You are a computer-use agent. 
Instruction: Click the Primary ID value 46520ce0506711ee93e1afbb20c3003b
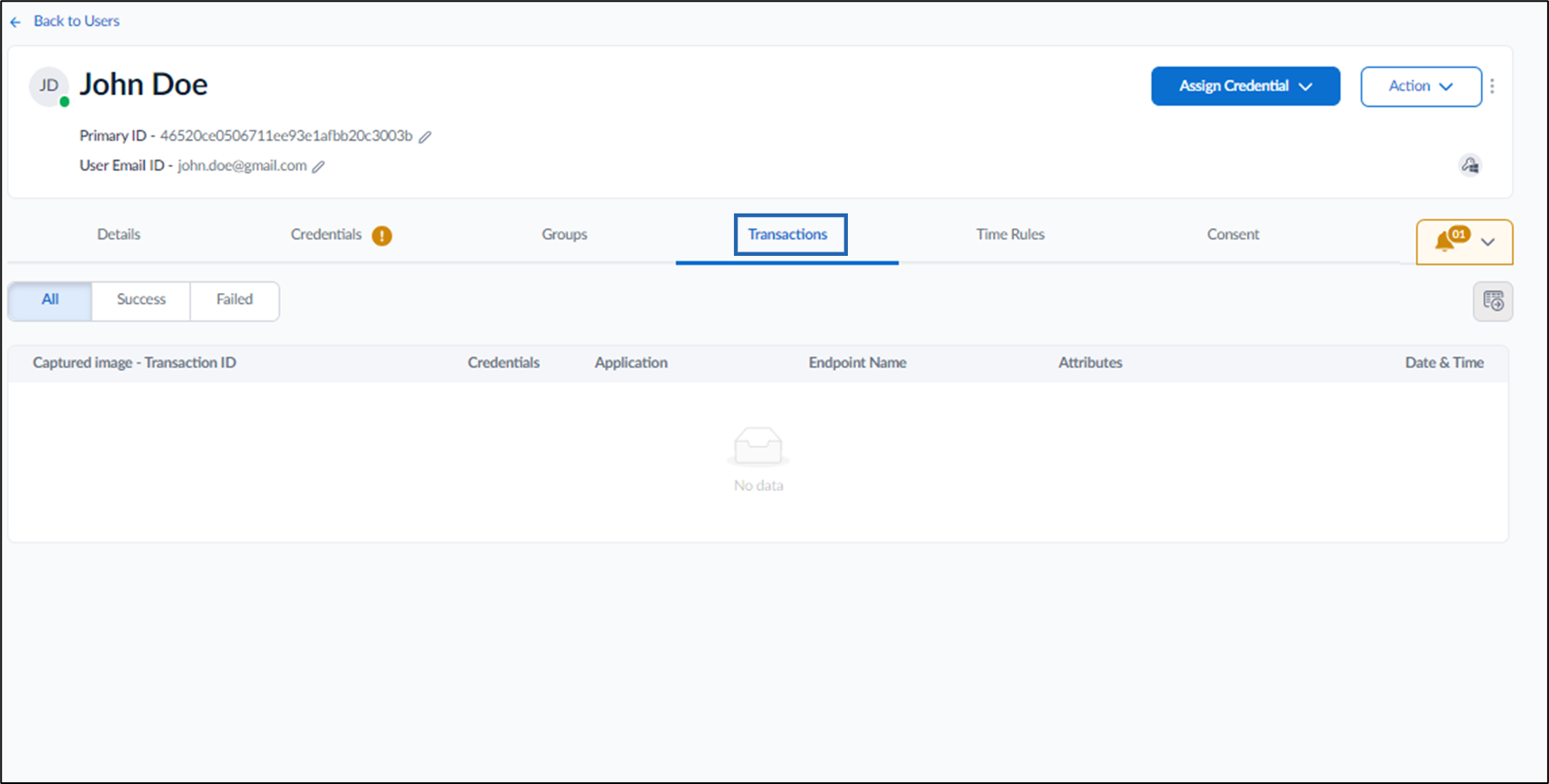[286, 137]
